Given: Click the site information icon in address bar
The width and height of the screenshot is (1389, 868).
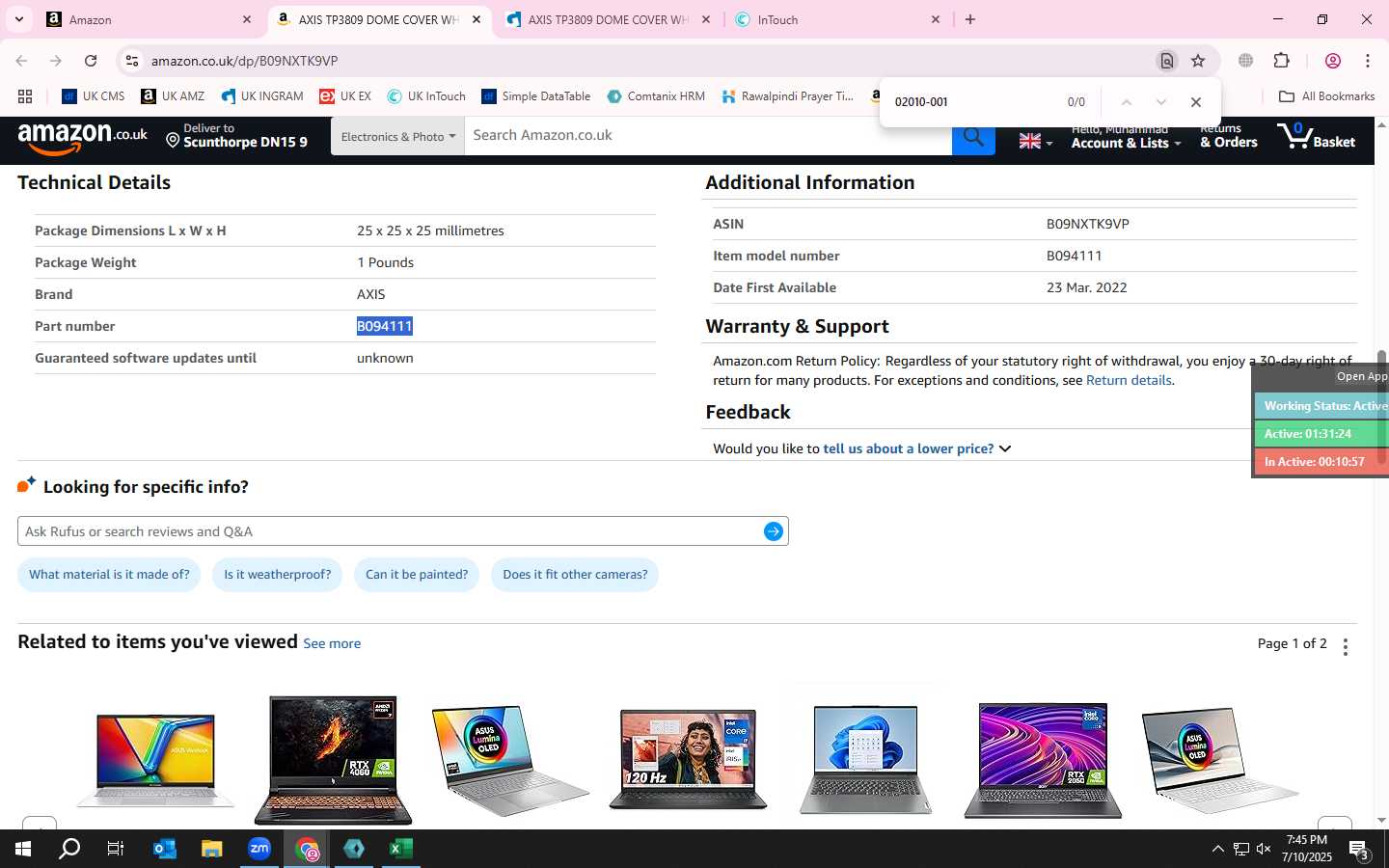Looking at the screenshot, I should [x=132, y=61].
